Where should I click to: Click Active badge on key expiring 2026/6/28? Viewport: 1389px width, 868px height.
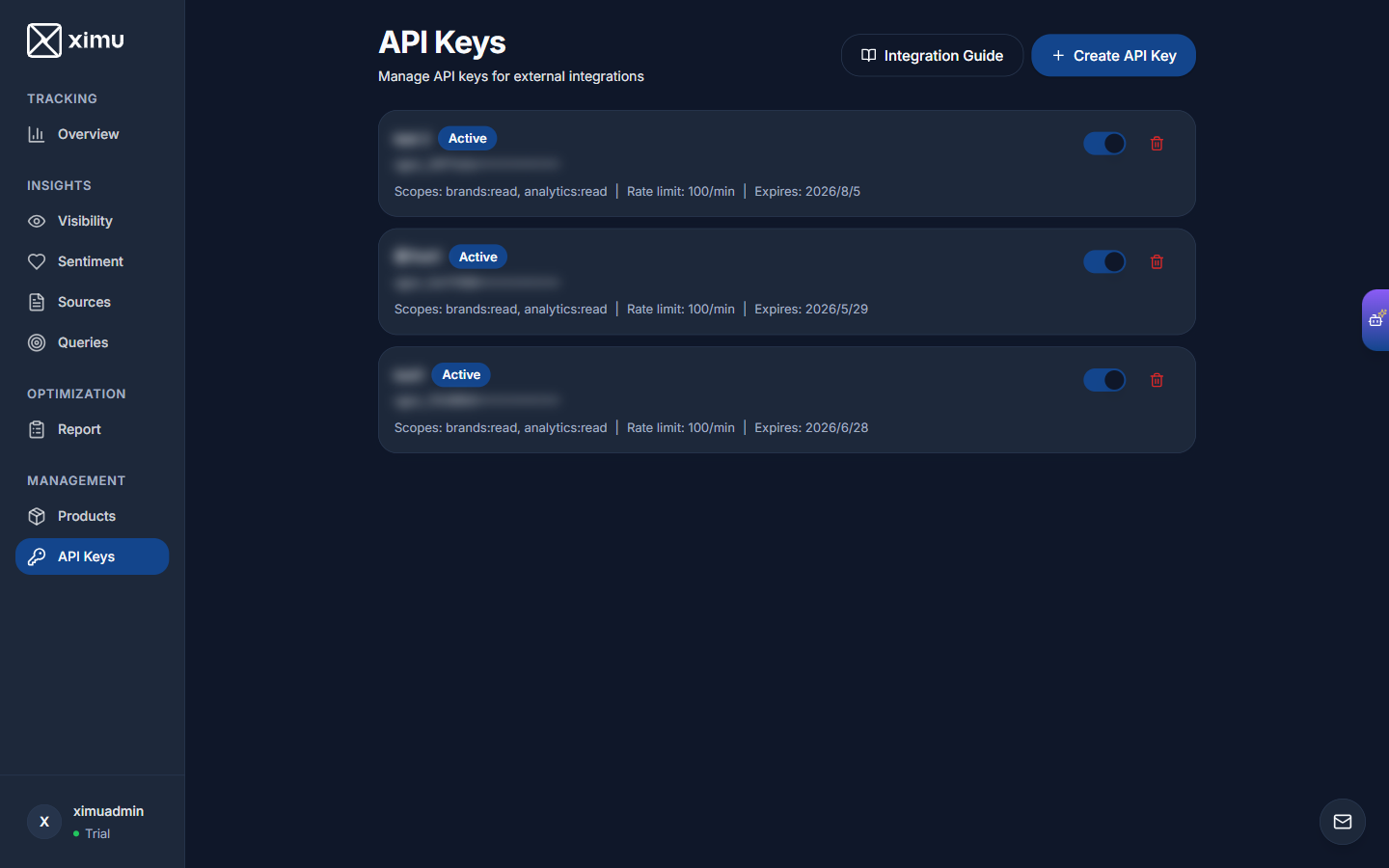coord(461,374)
